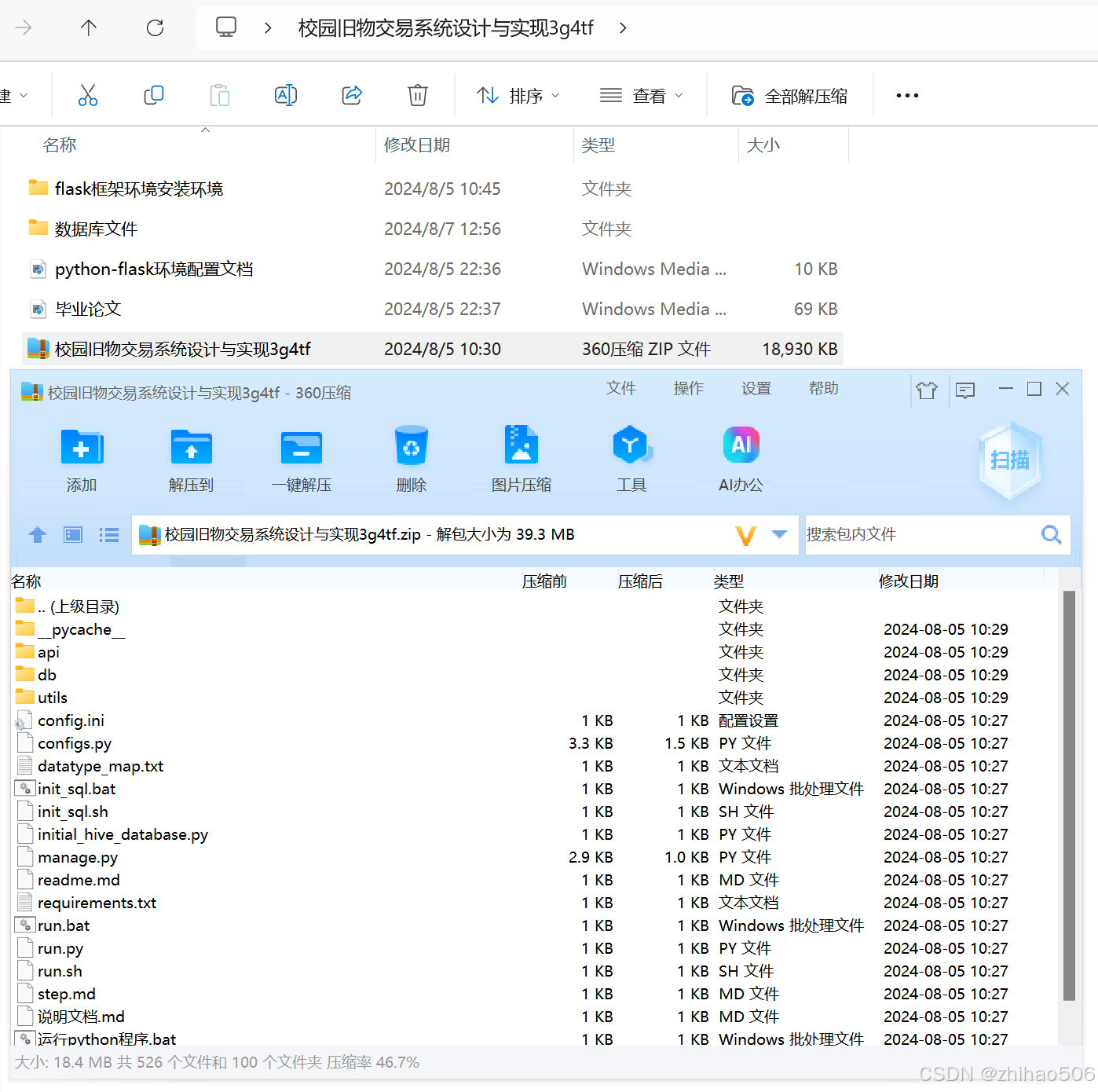Click the This PC monitor icon in address bar
Viewport: 1098px width, 1092px height.
pos(226,27)
